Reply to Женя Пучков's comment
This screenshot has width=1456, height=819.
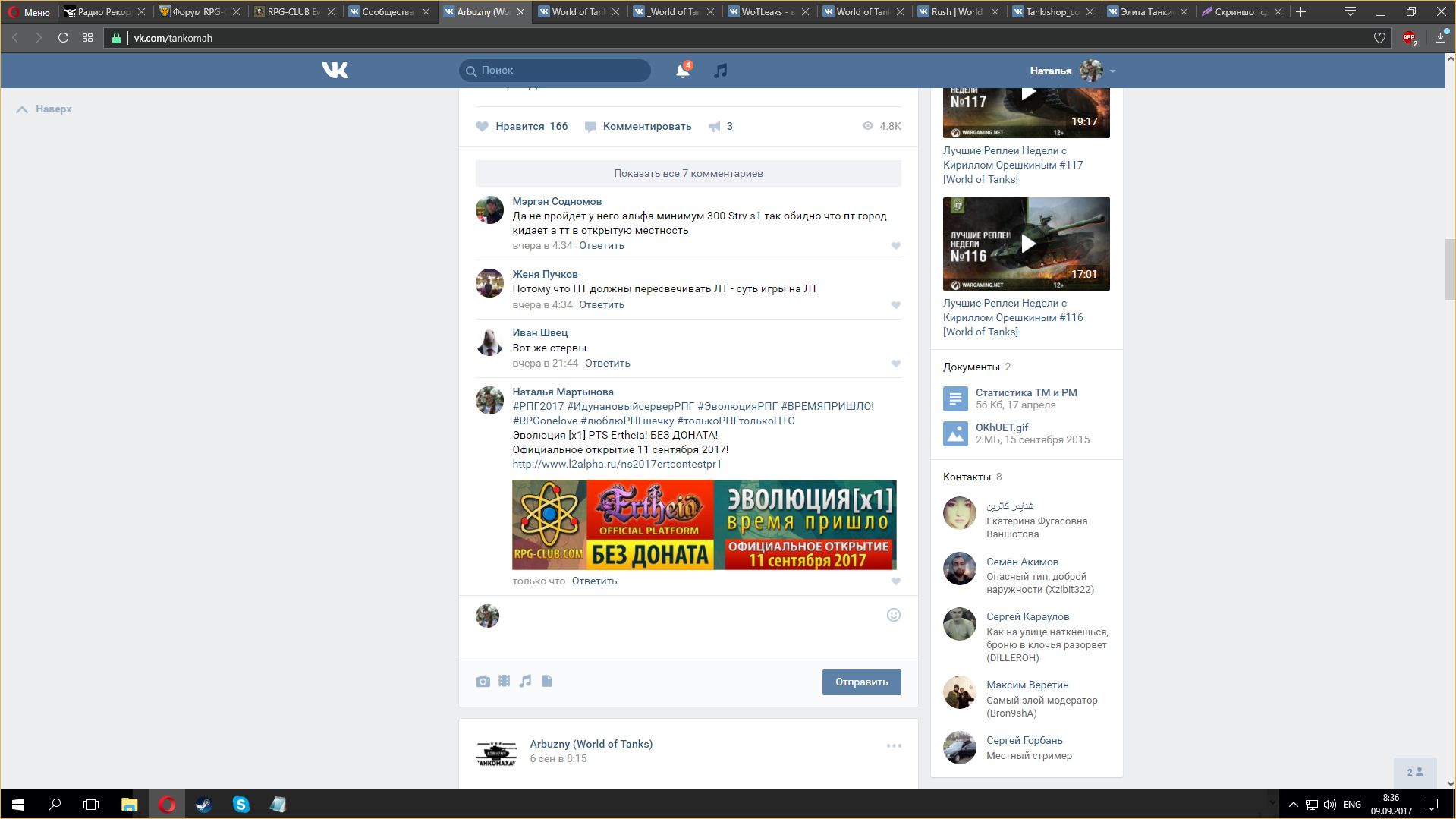[x=602, y=304]
